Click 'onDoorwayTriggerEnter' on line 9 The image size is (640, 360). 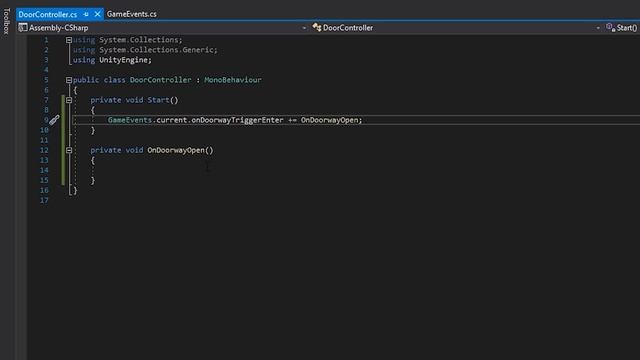point(237,120)
